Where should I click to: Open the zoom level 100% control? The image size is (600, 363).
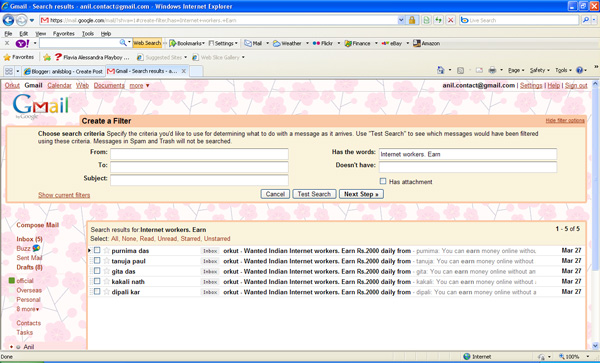[x=574, y=356]
